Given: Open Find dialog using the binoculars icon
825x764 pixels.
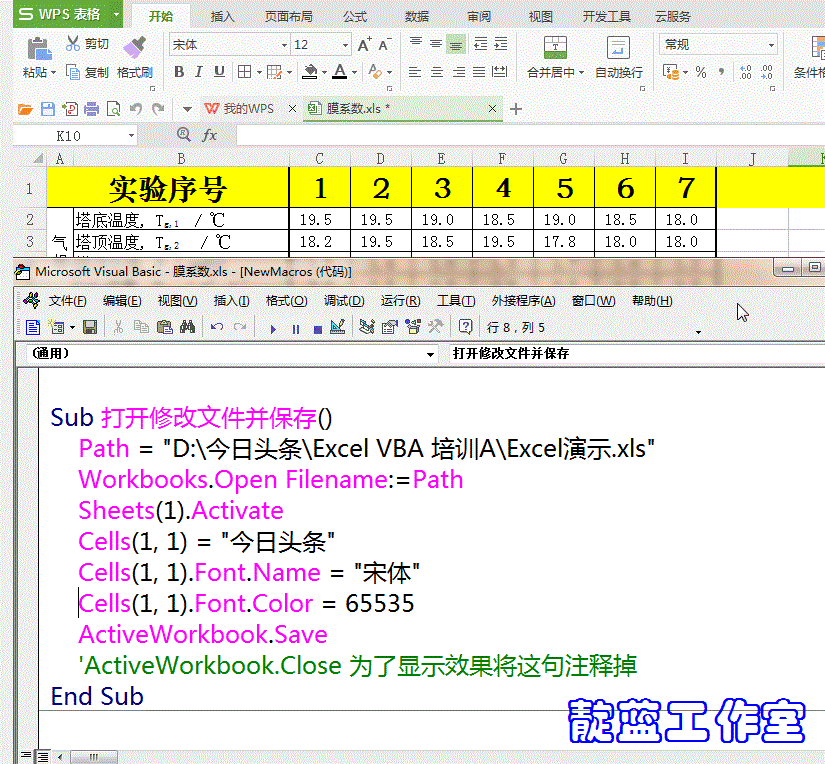Looking at the screenshot, I should click(x=188, y=327).
